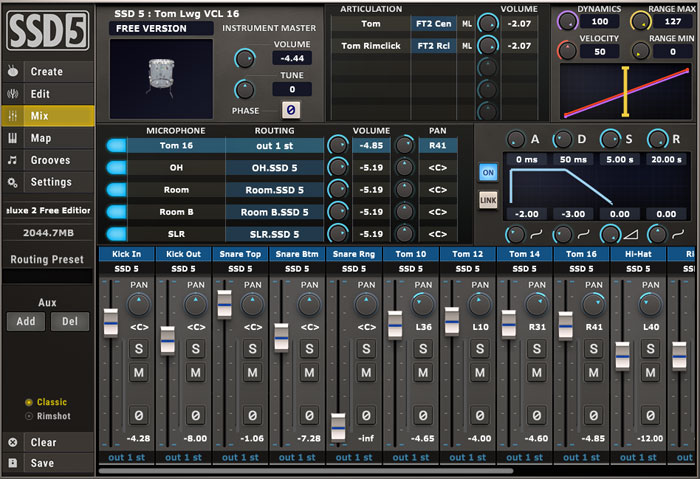This screenshot has width=700, height=479.
Task: Open the Room.SSD 5 routing dropdown
Action: (275, 190)
